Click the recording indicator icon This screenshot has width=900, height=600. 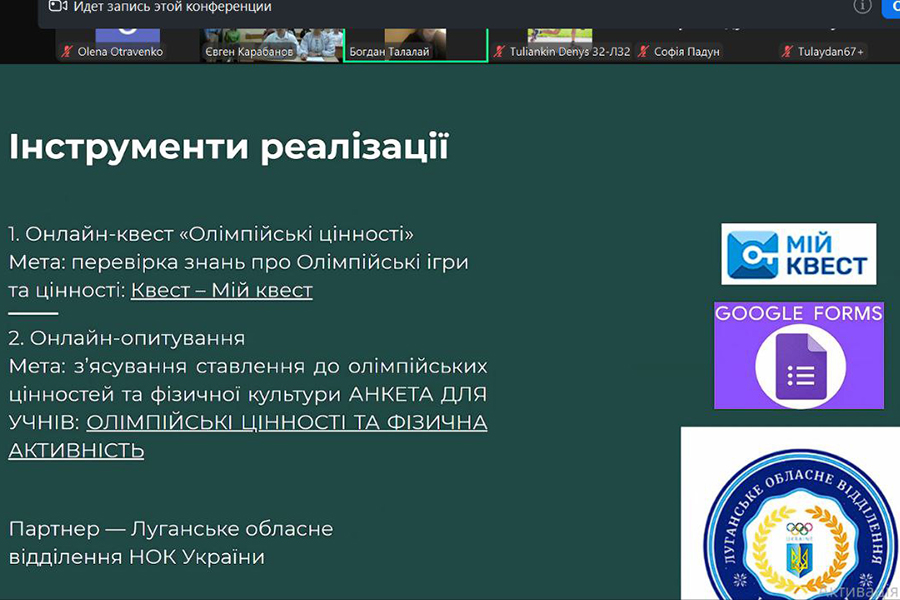point(57,6)
